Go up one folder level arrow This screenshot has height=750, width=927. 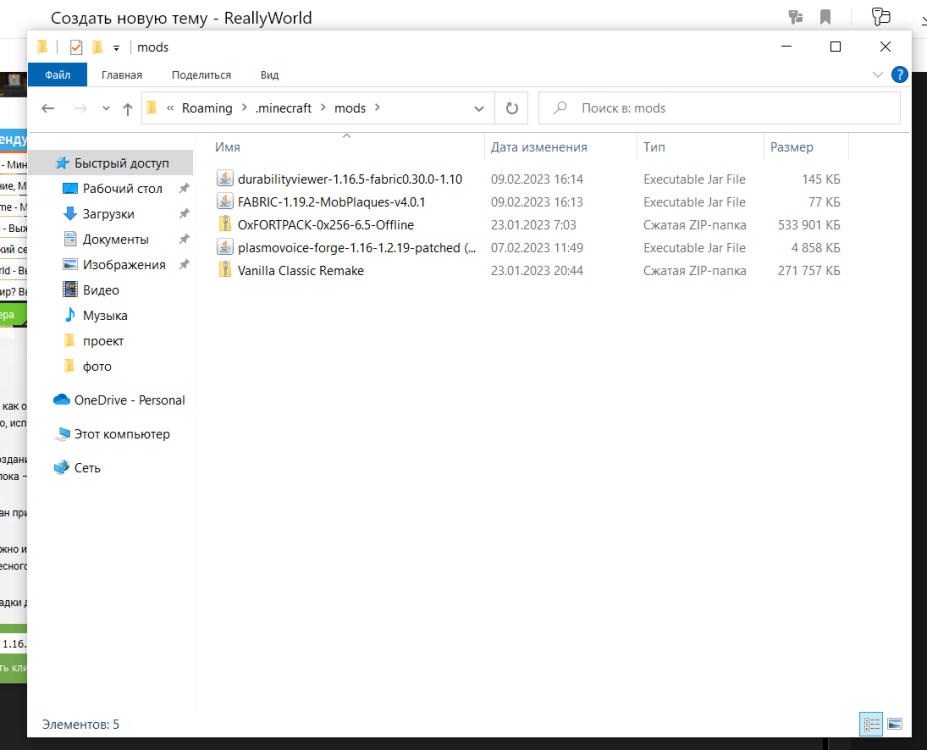pyautogui.click(x=128, y=109)
